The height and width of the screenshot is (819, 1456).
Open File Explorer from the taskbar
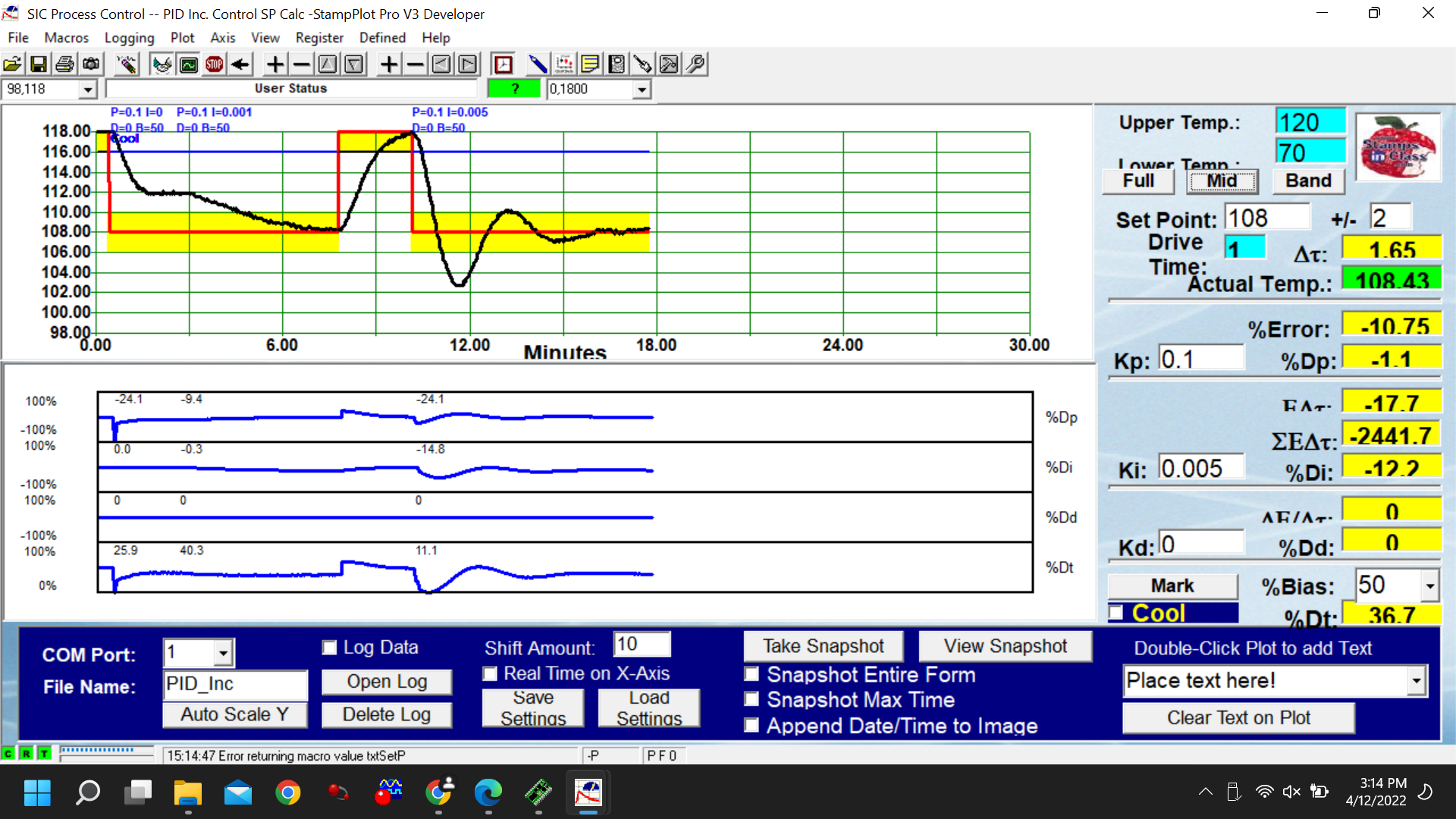[187, 792]
